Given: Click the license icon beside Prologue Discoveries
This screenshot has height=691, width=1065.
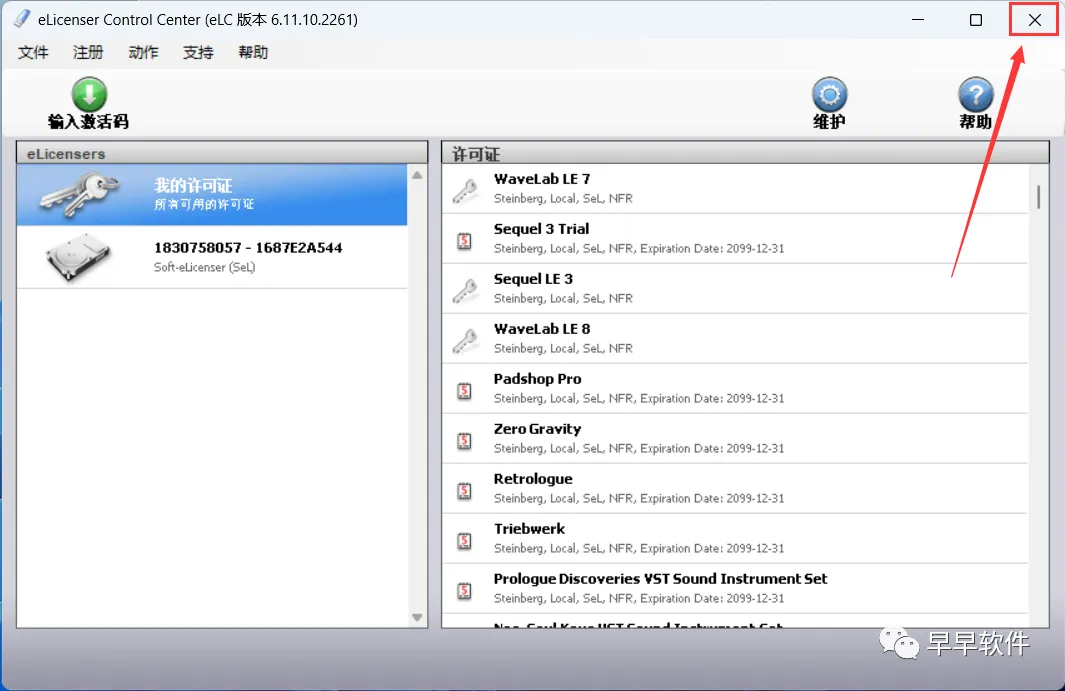Looking at the screenshot, I should click(465, 591).
